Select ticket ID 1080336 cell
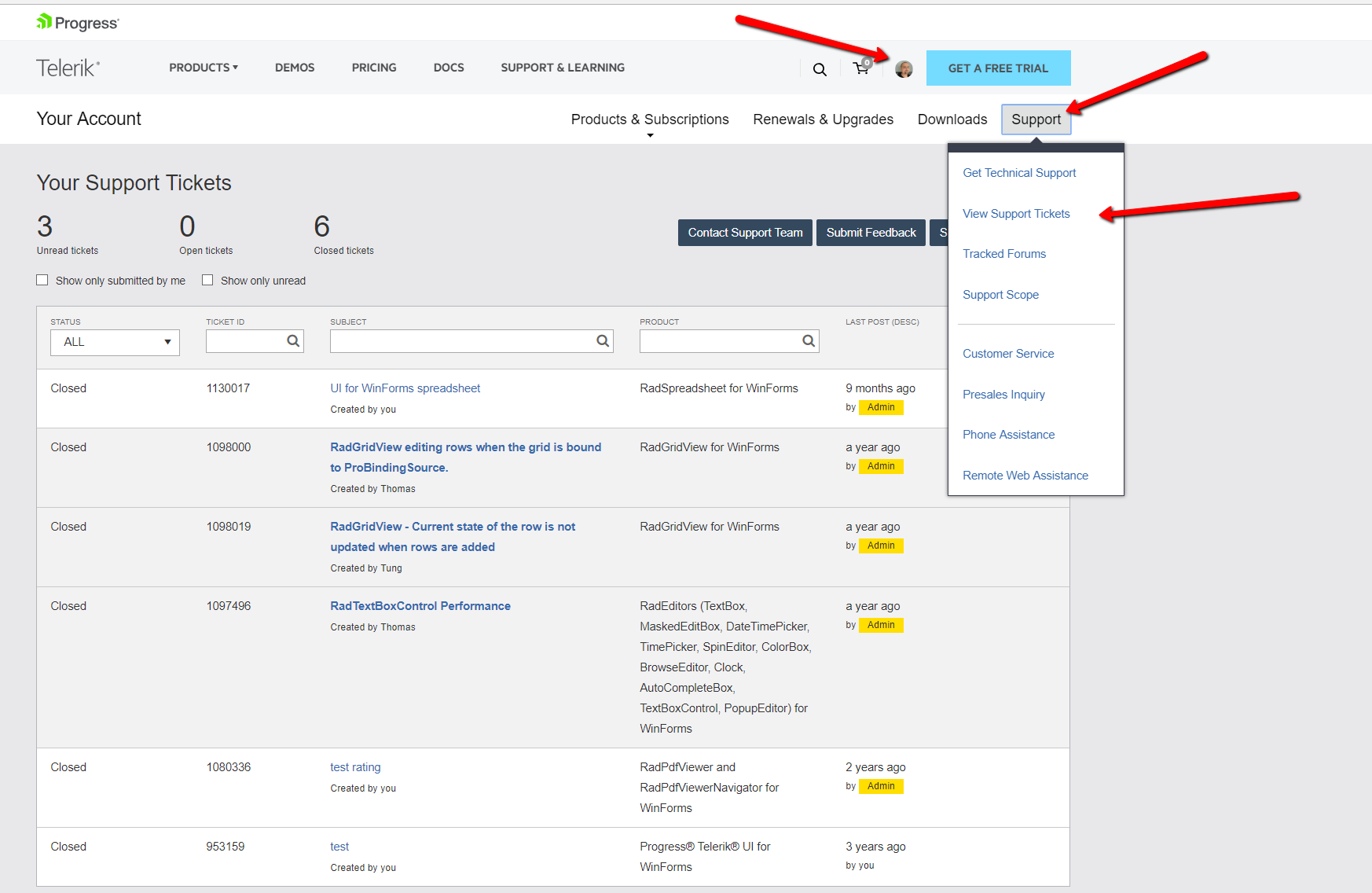The height and width of the screenshot is (893, 1372). (229, 767)
